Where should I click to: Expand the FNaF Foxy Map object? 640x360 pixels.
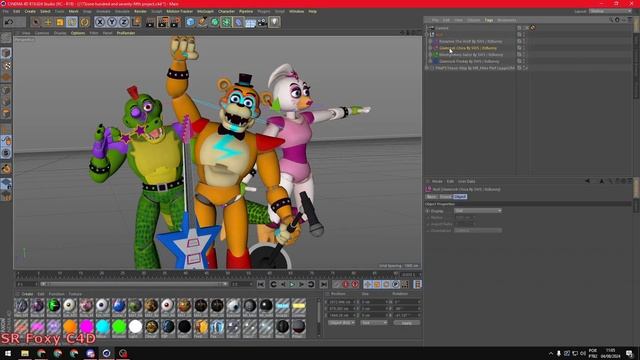427,68
